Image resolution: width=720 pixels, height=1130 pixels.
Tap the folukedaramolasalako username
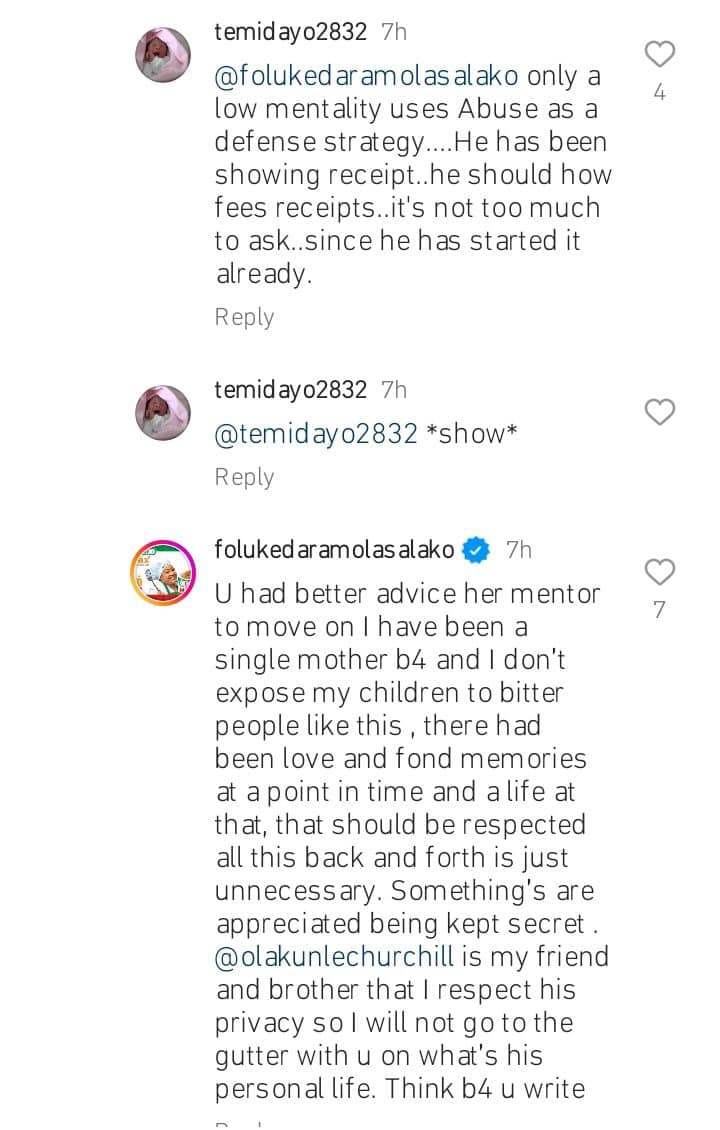pyautogui.click(x=335, y=550)
